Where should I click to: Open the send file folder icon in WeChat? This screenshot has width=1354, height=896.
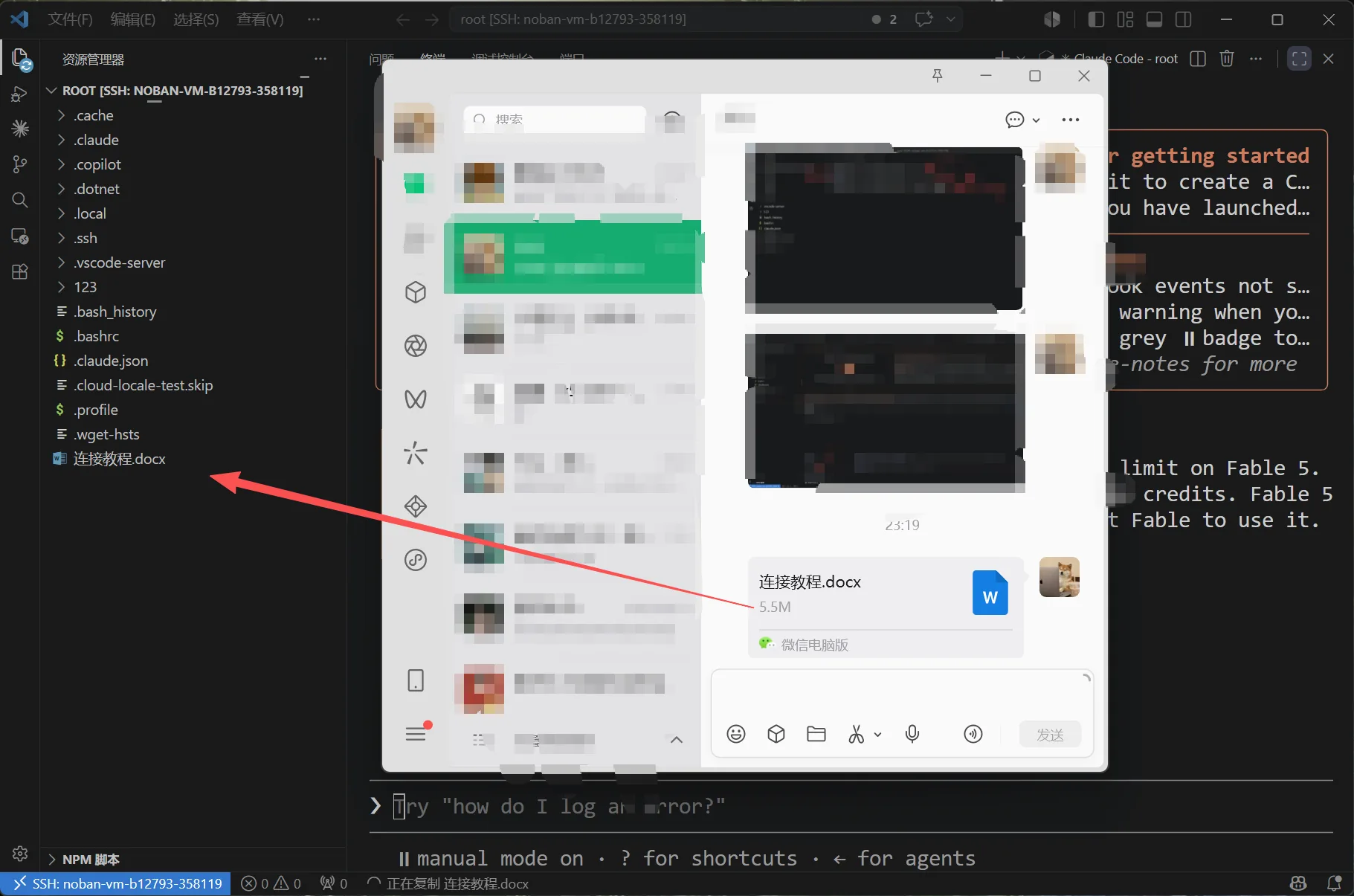[816, 735]
